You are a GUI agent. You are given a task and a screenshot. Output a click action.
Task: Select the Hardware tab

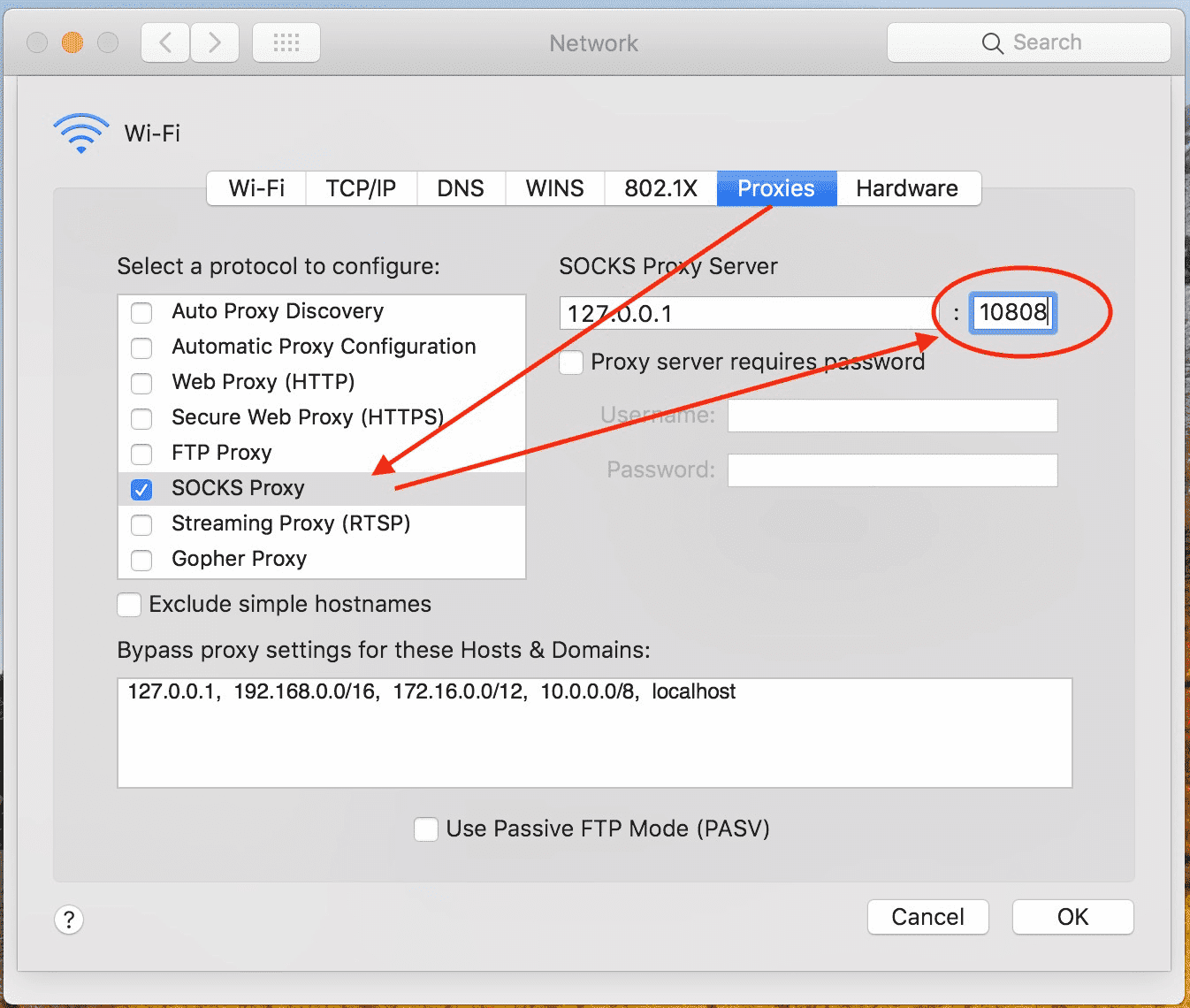907,188
